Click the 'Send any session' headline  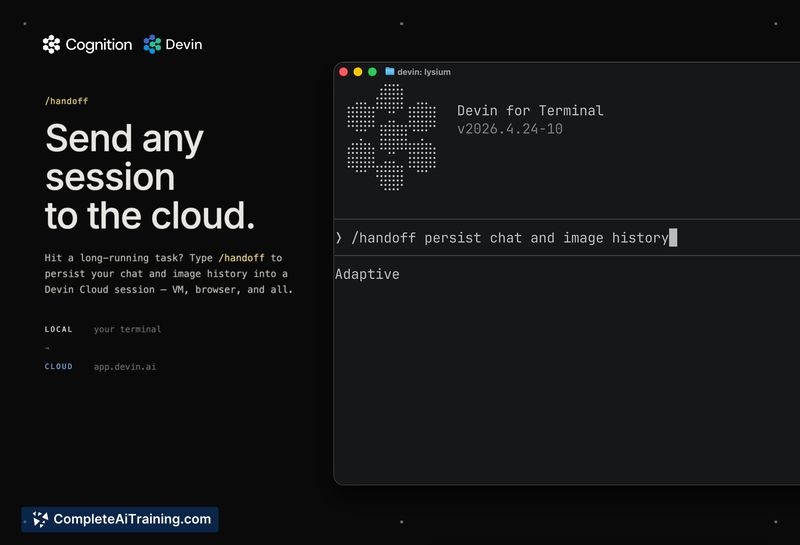point(124,158)
